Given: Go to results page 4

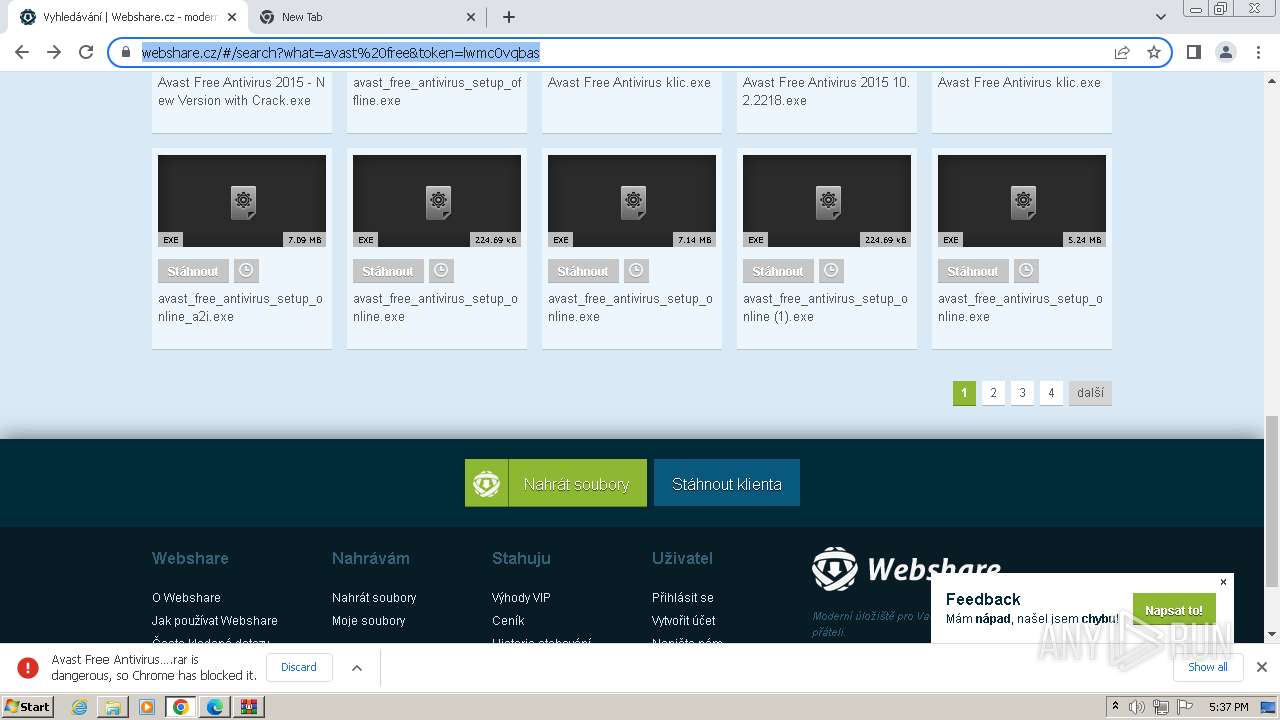Looking at the screenshot, I should (x=1051, y=393).
